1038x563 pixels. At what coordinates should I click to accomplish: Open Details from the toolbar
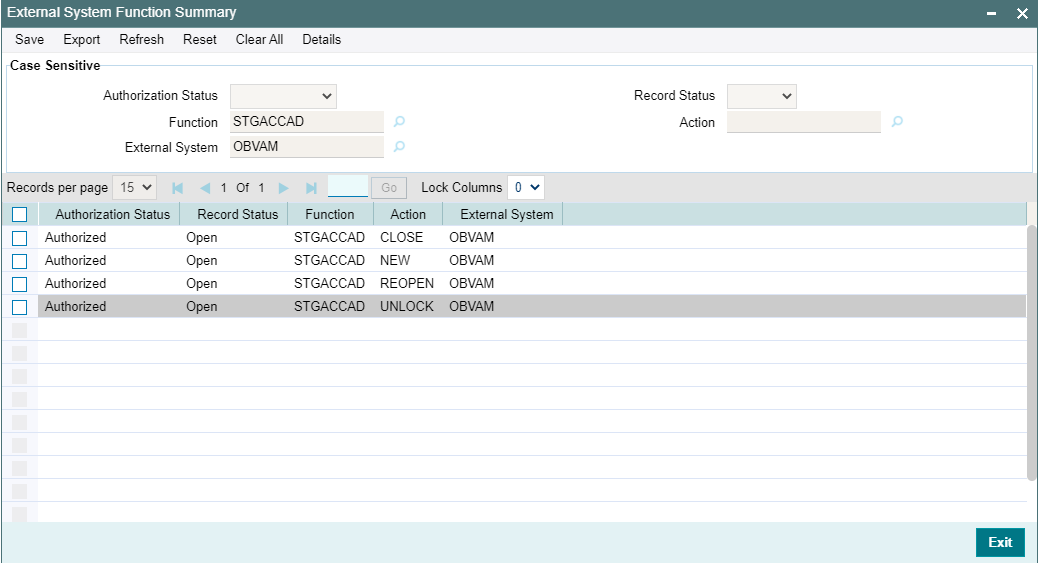(322, 39)
